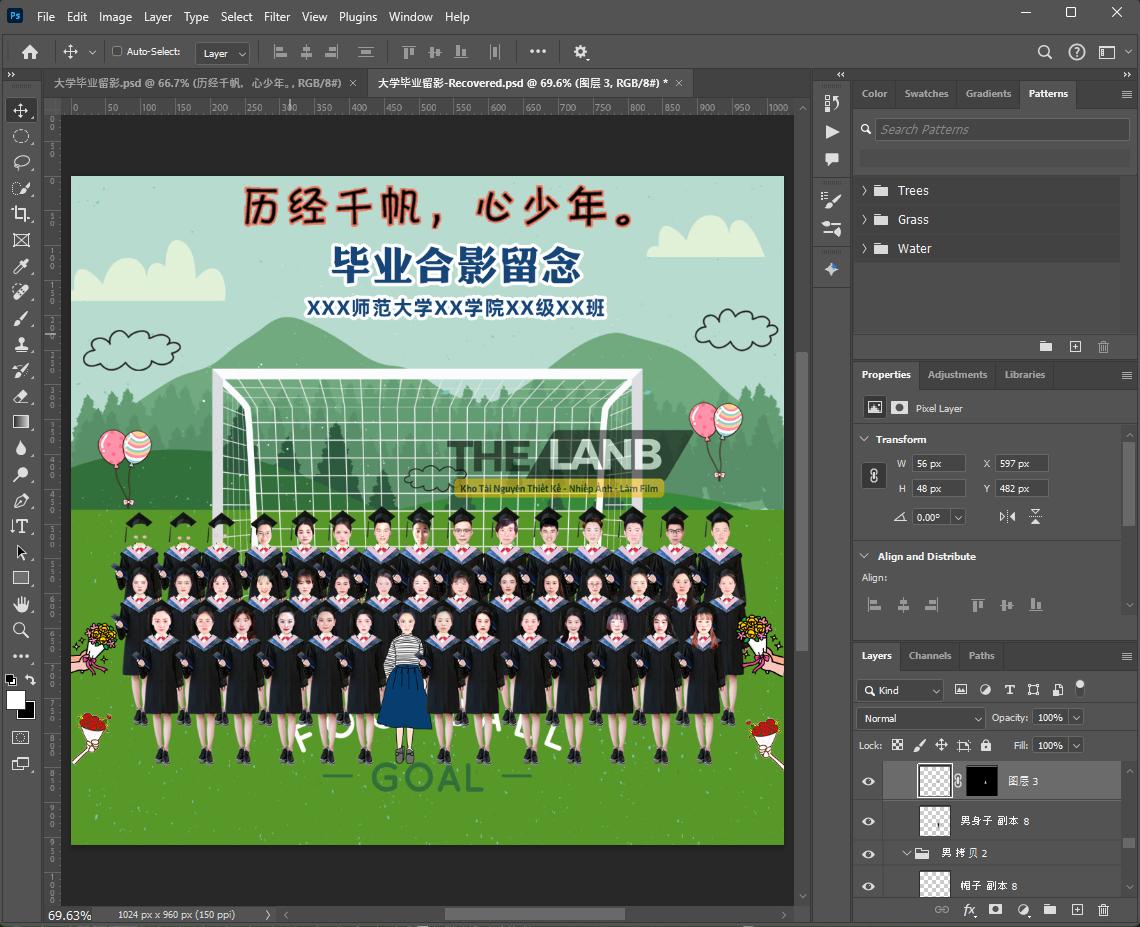Switch to the Channels tab
Viewport: 1140px width, 927px height.
click(x=929, y=656)
